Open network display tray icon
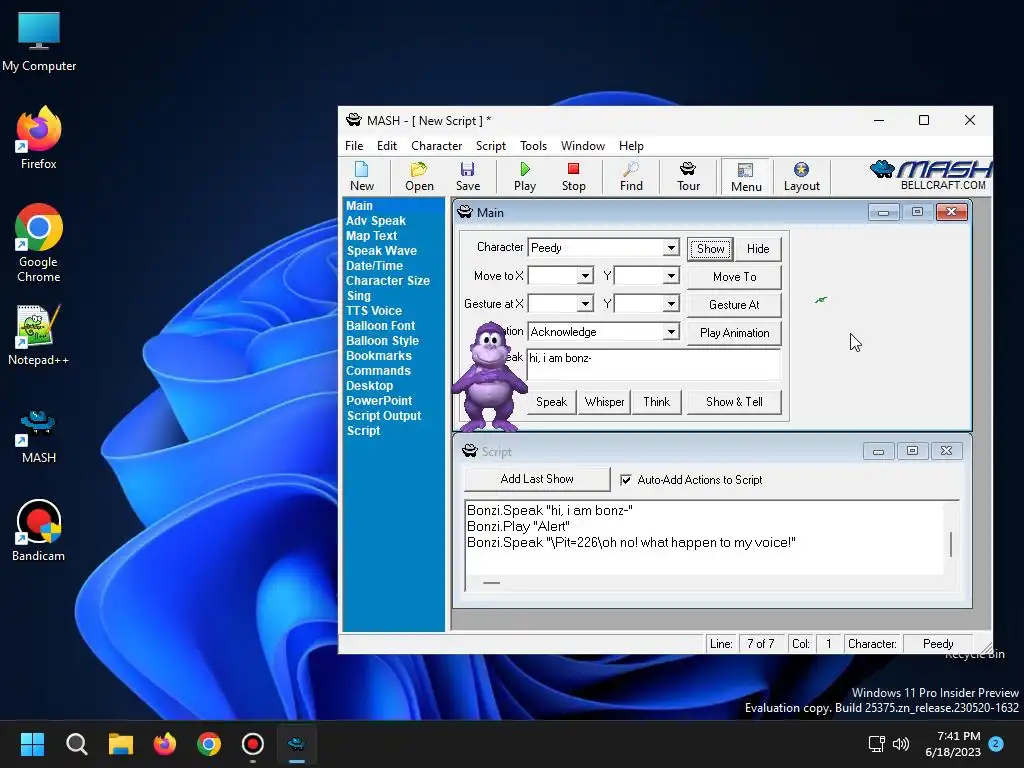Viewport: 1024px width, 768px height. click(876, 744)
